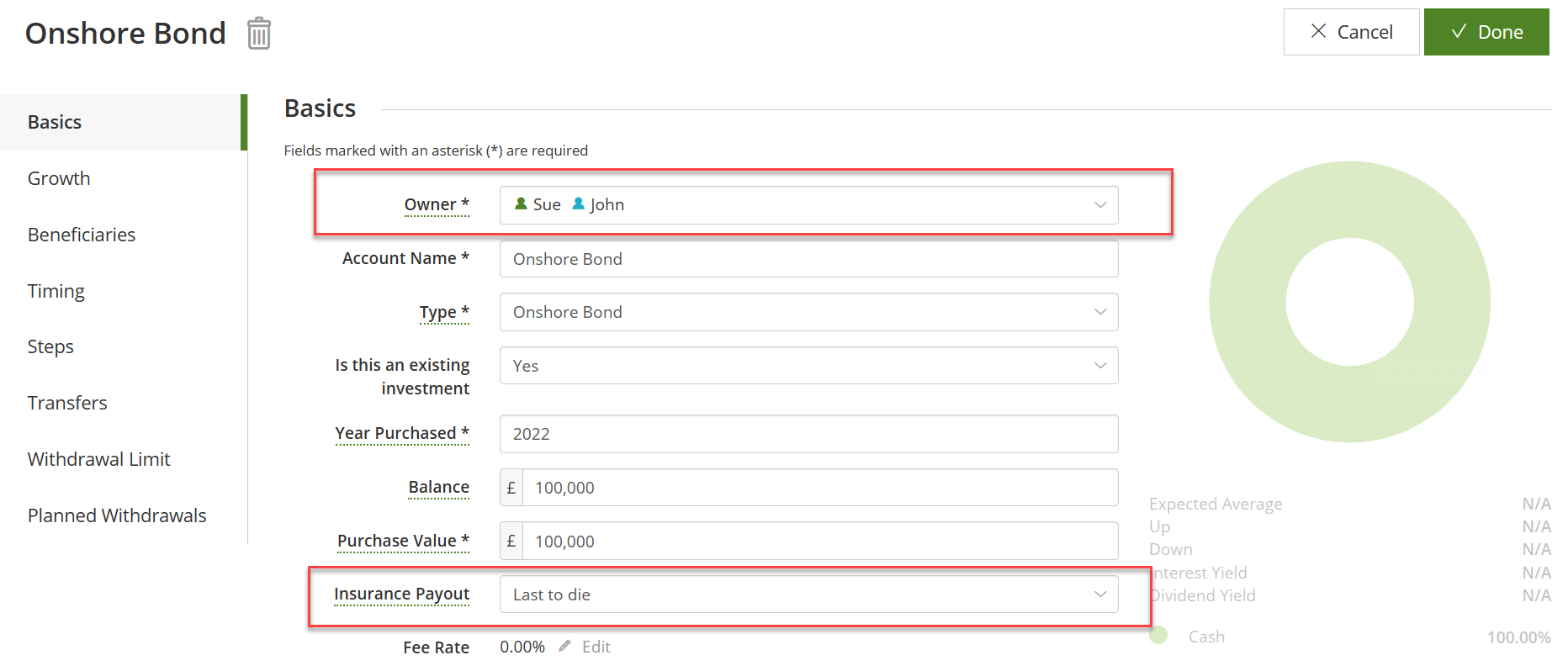1568x671 pixels.
Task: Select the Withdrawal Limit section
Action: click(x=99, y=459)
